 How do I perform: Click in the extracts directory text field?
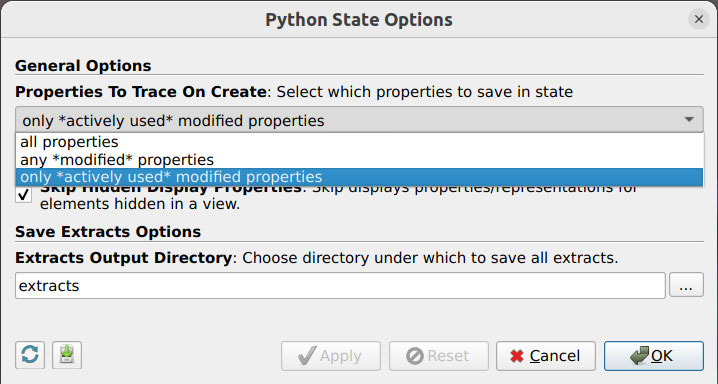point(340,286)
